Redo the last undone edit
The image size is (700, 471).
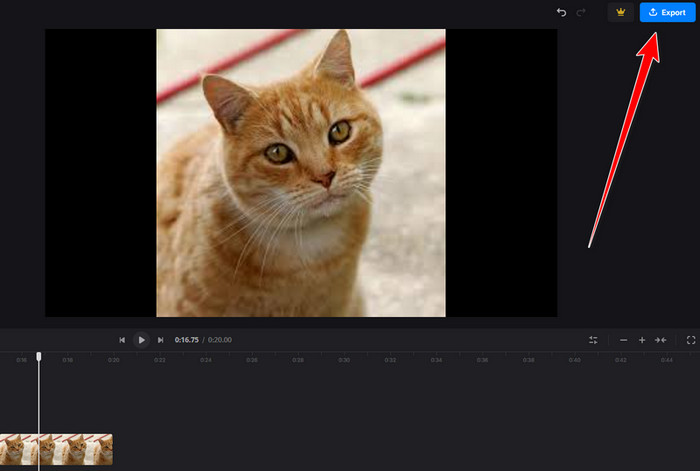(581, 13)
